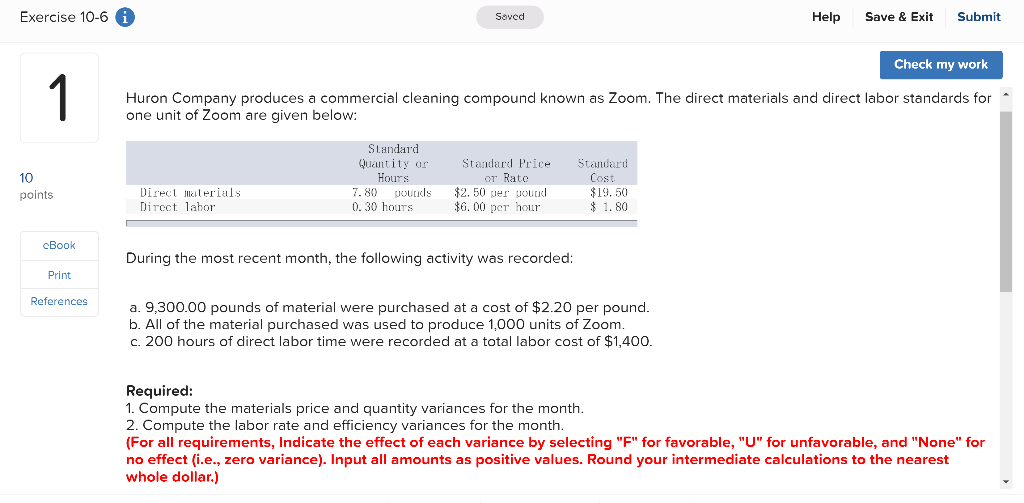Open the Help menu
Screen dimensions: 1024x503
826,17
